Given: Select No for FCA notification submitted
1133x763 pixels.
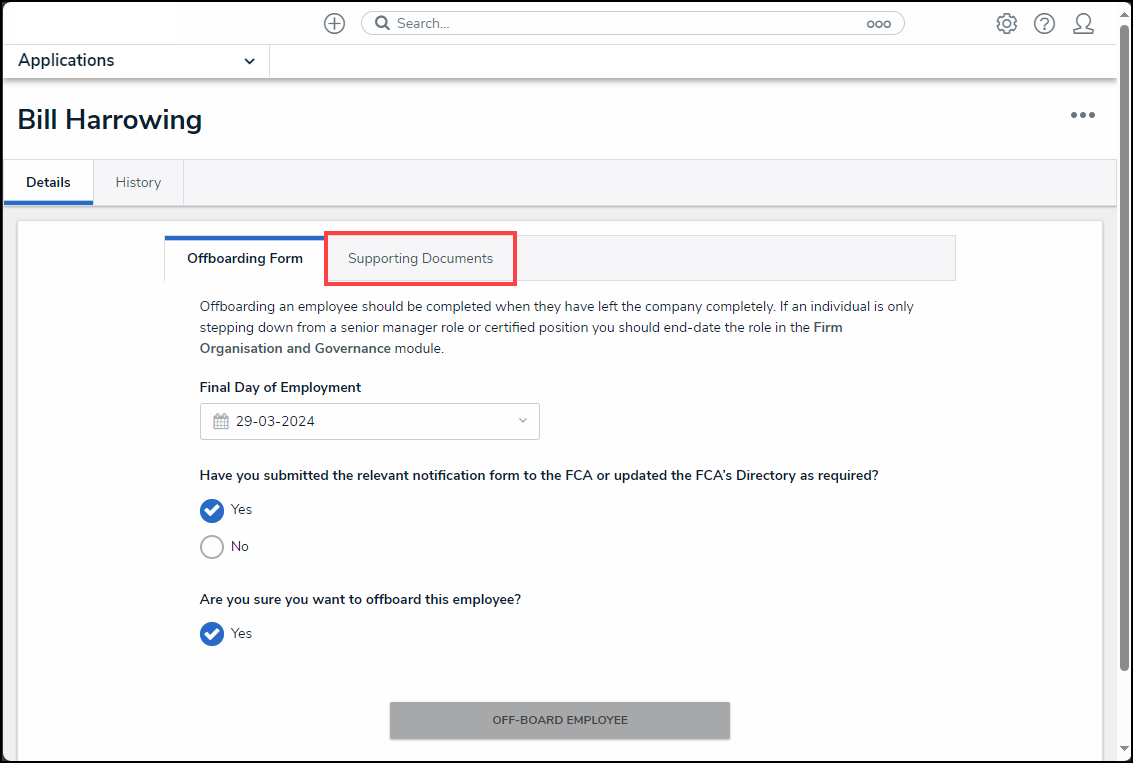Looking at the screenshot, I should 212,547.
